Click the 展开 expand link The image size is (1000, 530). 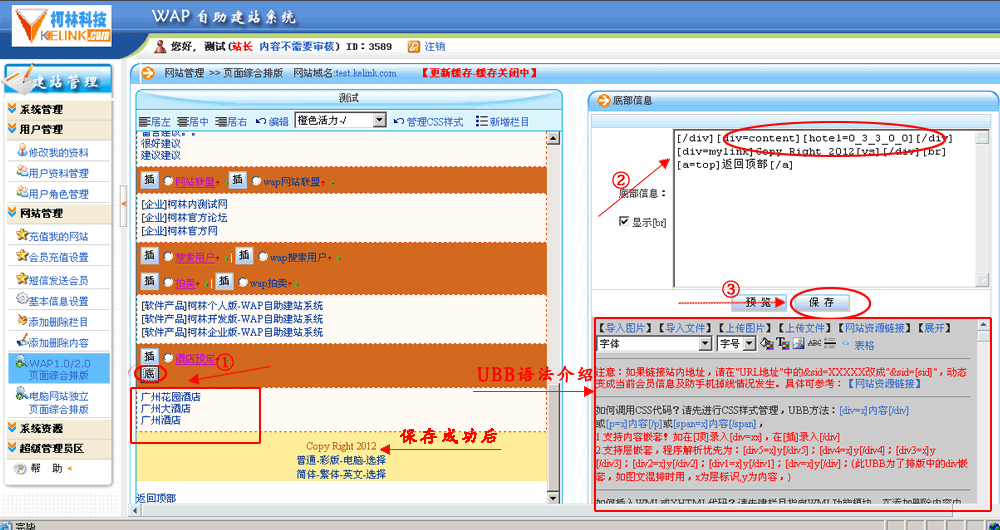(x=934, y=328)
